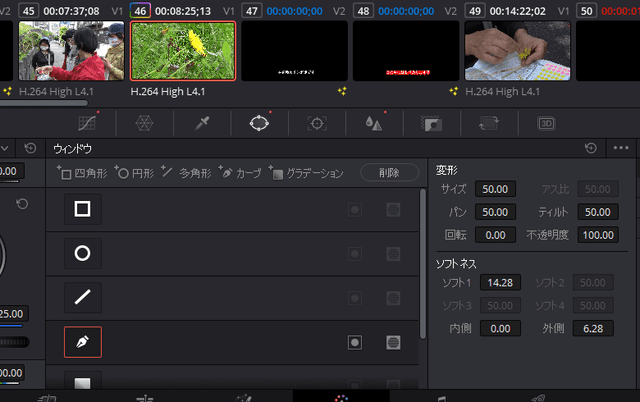The height and width of the screenshot is (402, 640).
Task: Adjust the blue slider under 25.00
Action: point(11,325)
